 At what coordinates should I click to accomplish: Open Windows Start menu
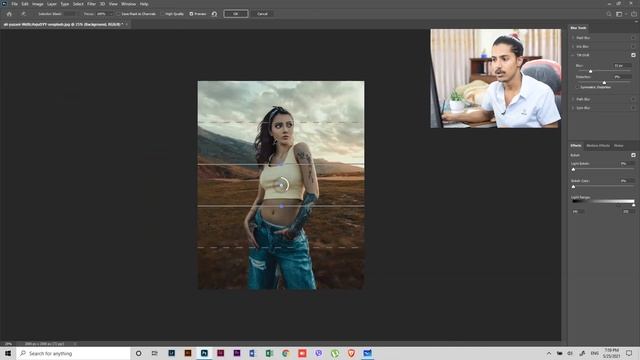coord(8,353)
